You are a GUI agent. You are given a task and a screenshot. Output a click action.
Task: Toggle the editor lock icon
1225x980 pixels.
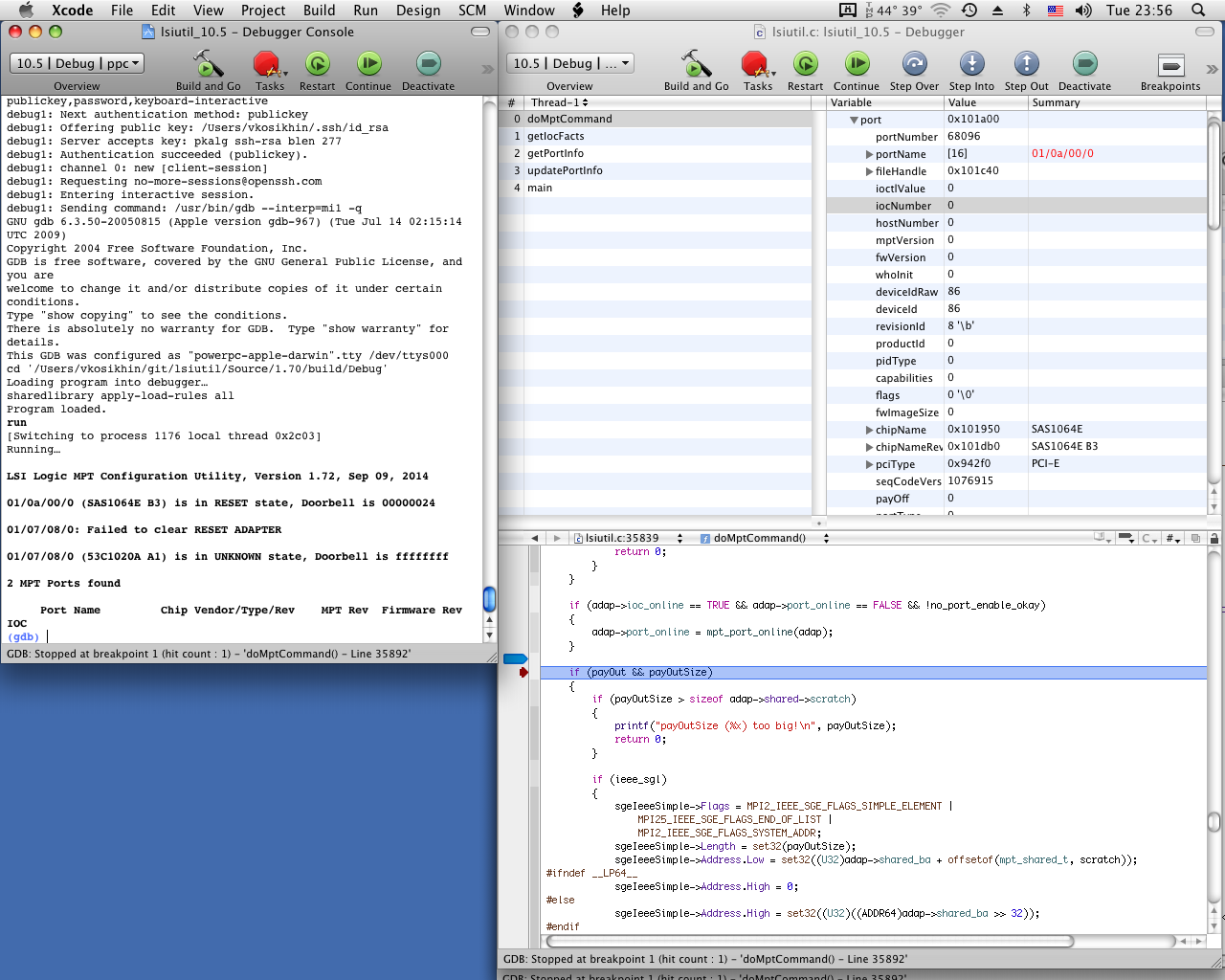pyautogui.click(x=1214, y=538)
